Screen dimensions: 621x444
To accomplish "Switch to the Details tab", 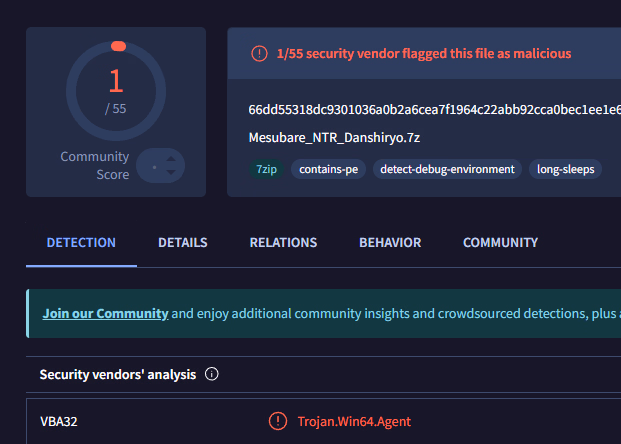I will 183,243.
